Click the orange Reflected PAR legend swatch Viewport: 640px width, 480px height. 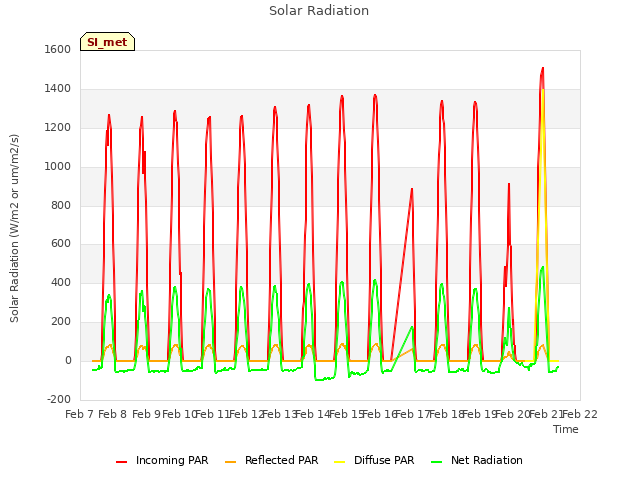coord(231,462)
